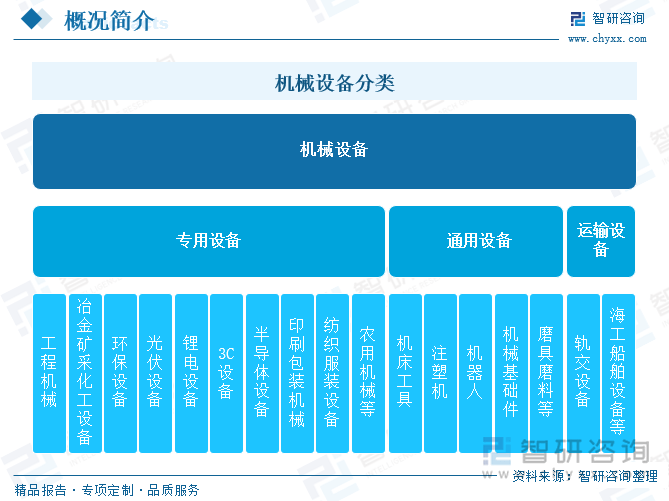669x501 pixels.
Task: Open the www.chyxx.com link
Action: tap(608, 39)
